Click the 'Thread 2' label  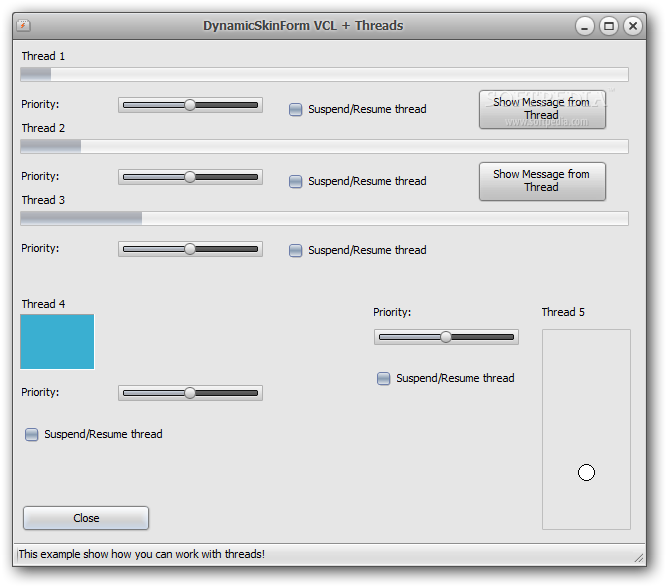pyautogui.click(x=43, y=128)
